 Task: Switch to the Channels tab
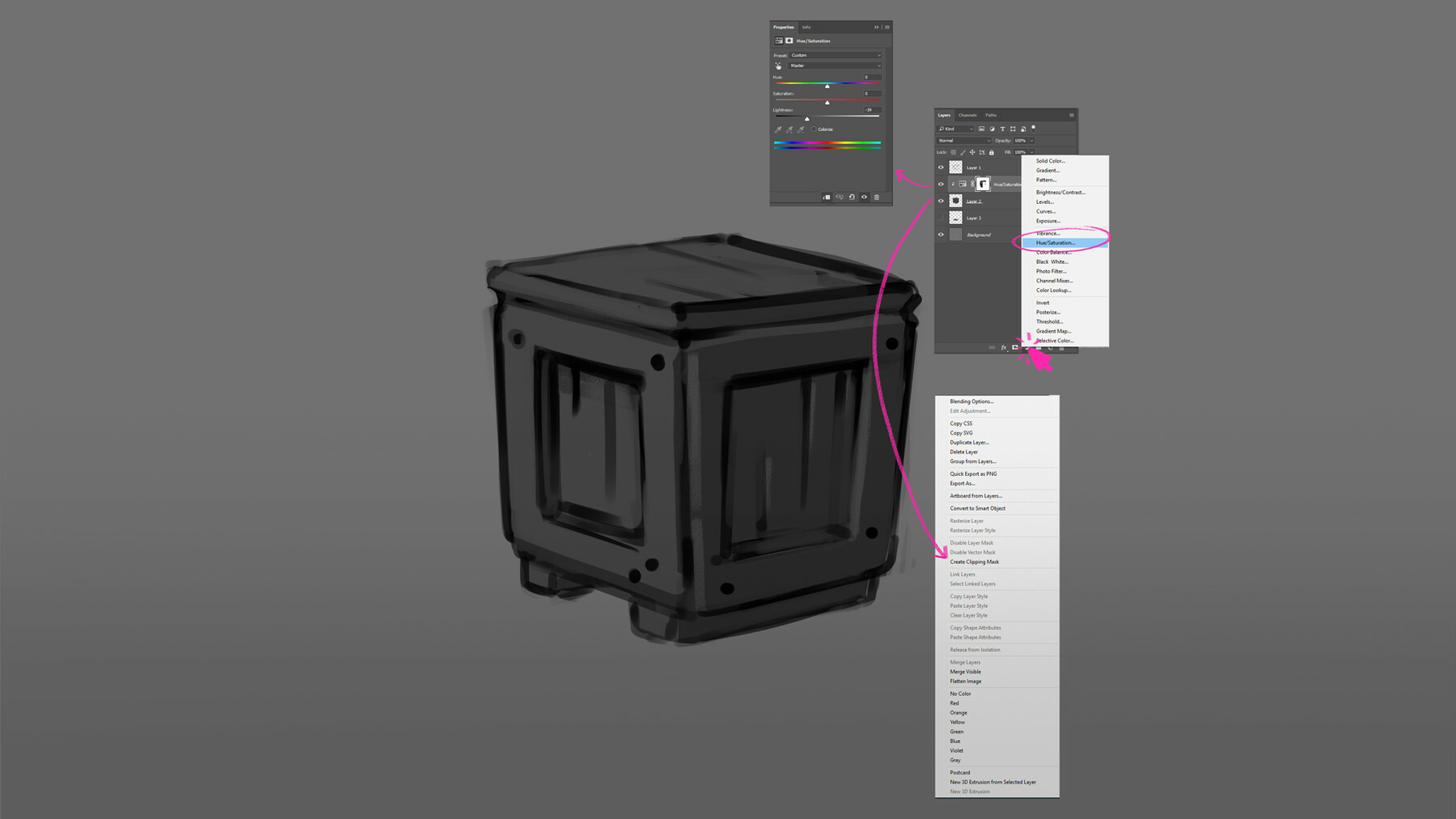(968, 115)
